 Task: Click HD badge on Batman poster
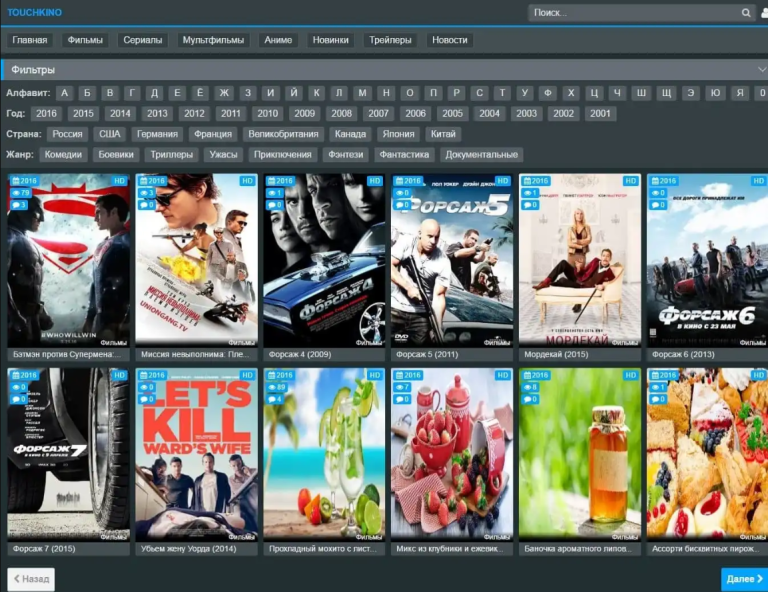120,181
